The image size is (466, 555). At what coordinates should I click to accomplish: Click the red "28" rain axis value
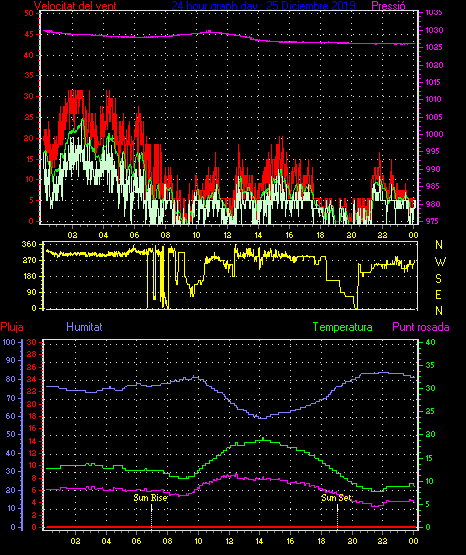coord(32,354)
